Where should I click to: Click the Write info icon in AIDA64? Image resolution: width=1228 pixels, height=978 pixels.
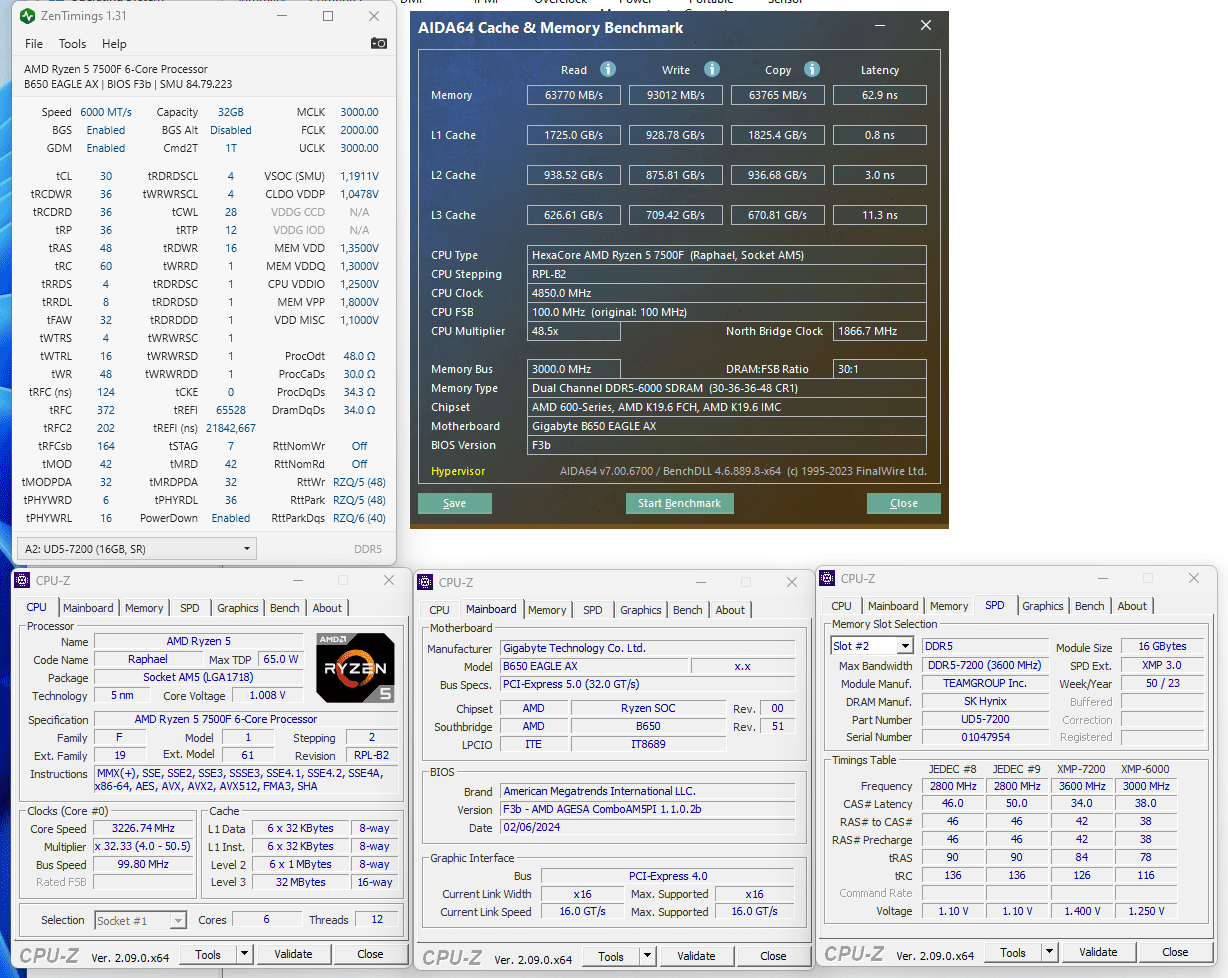coord(711,69)
